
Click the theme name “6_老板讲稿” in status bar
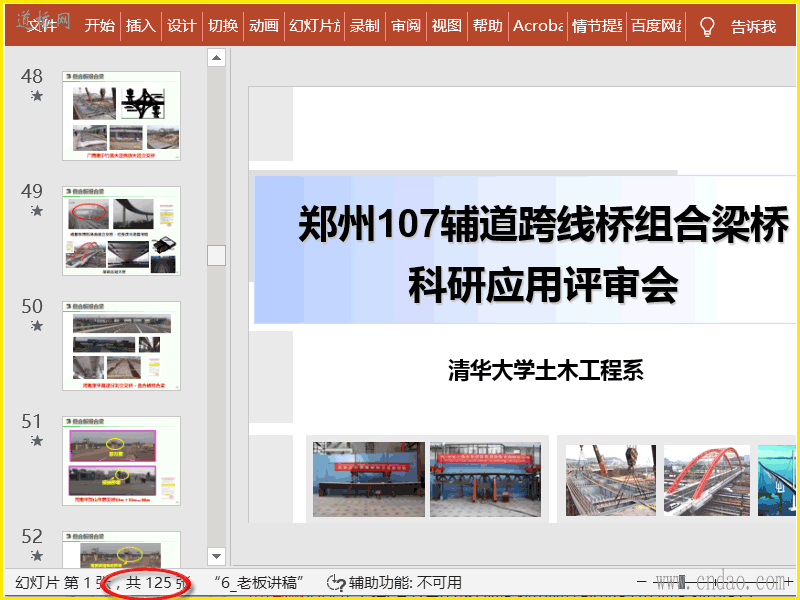[x=259, y=582]
